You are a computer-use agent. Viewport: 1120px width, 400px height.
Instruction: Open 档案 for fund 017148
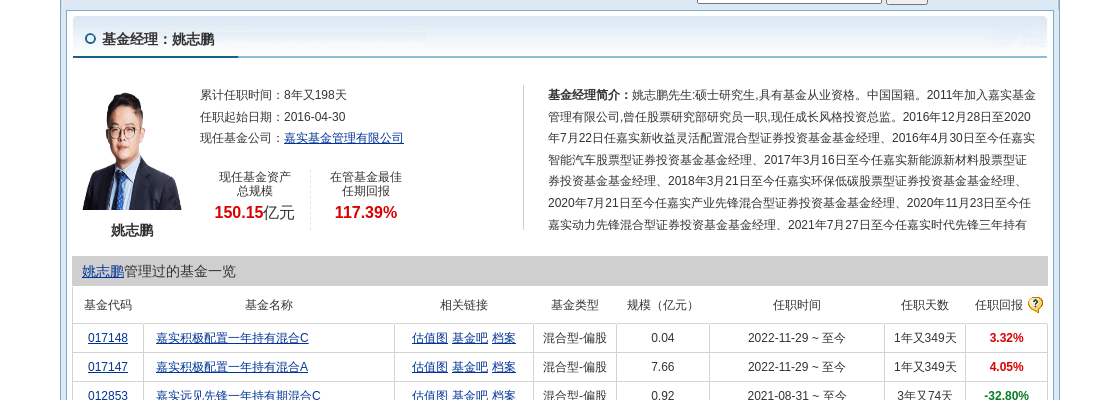[504, 338]
